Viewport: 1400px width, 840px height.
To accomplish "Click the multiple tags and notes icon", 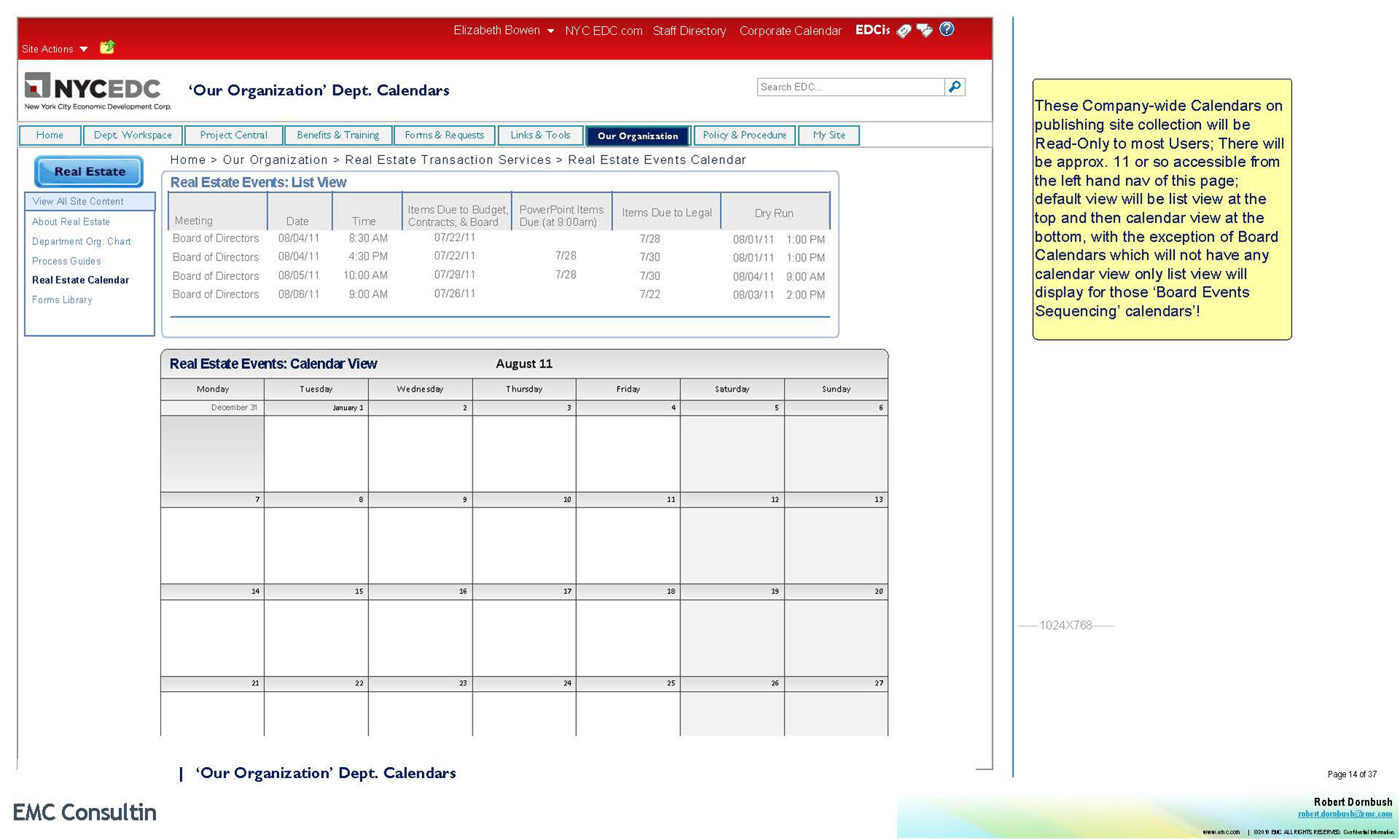I will click(925, 31).
